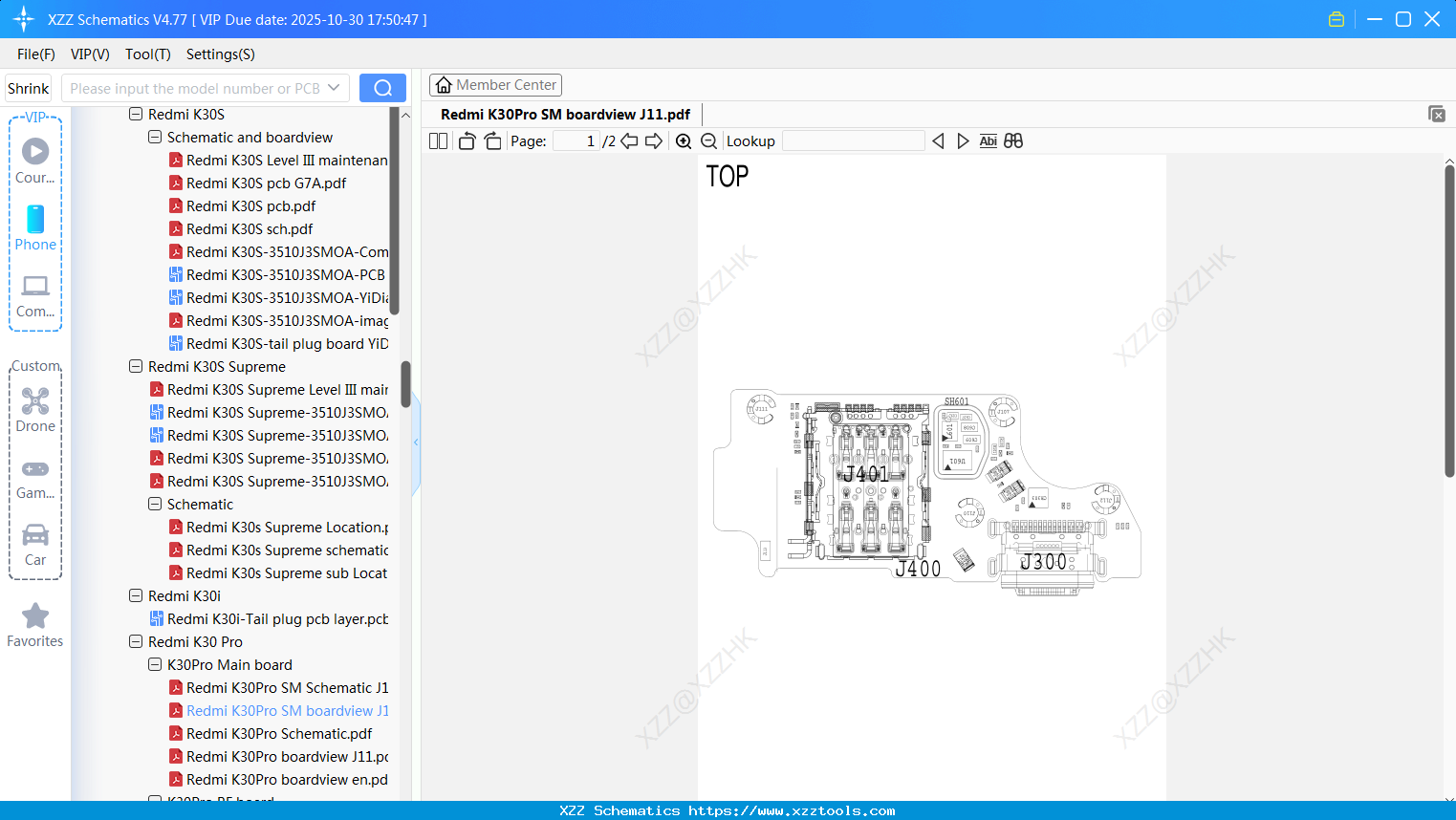Collapse the Schematic and boardview folder

155,138
